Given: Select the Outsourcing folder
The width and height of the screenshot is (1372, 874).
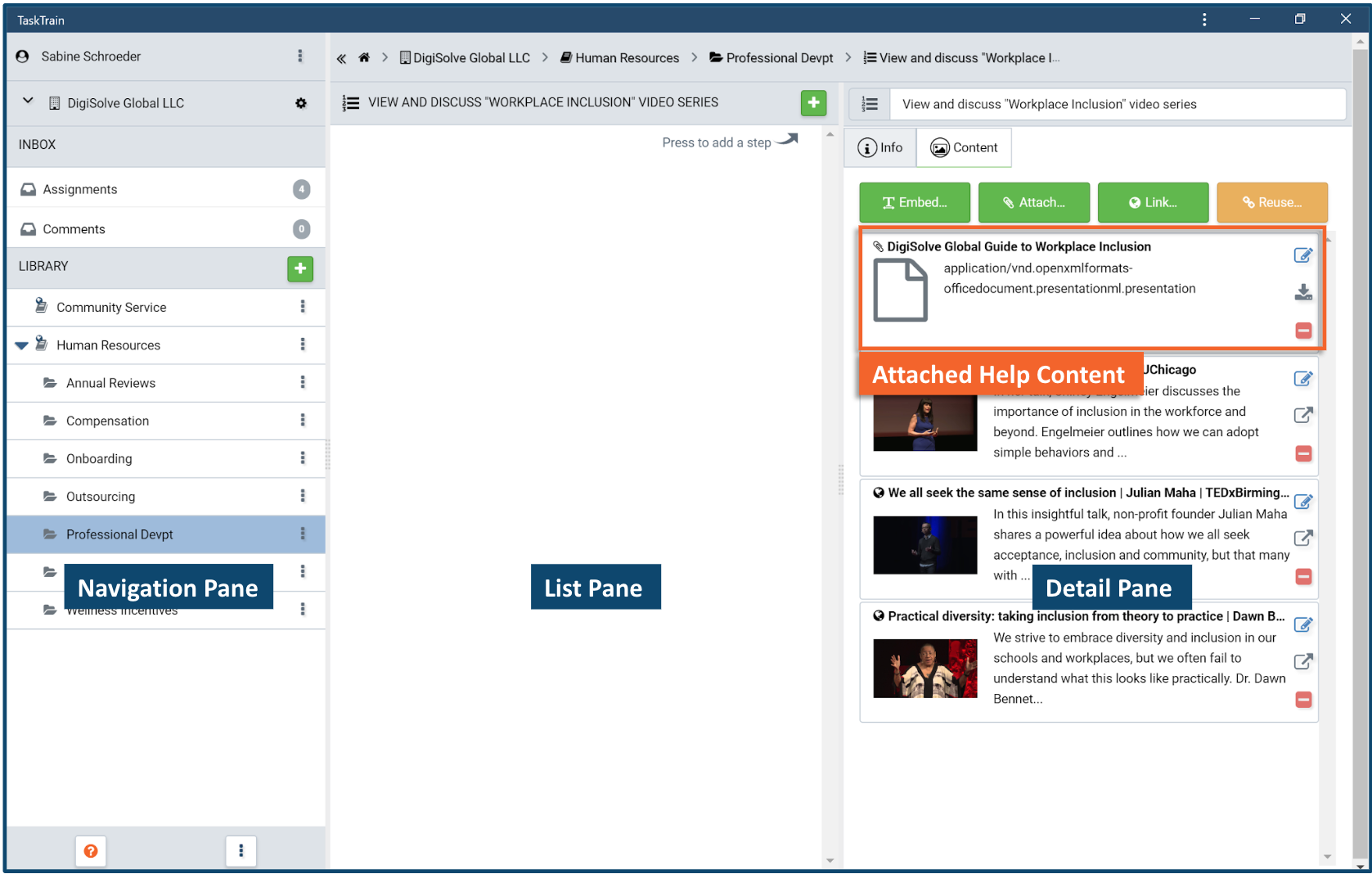Looking at the screenshot, I should pos(101,497).
